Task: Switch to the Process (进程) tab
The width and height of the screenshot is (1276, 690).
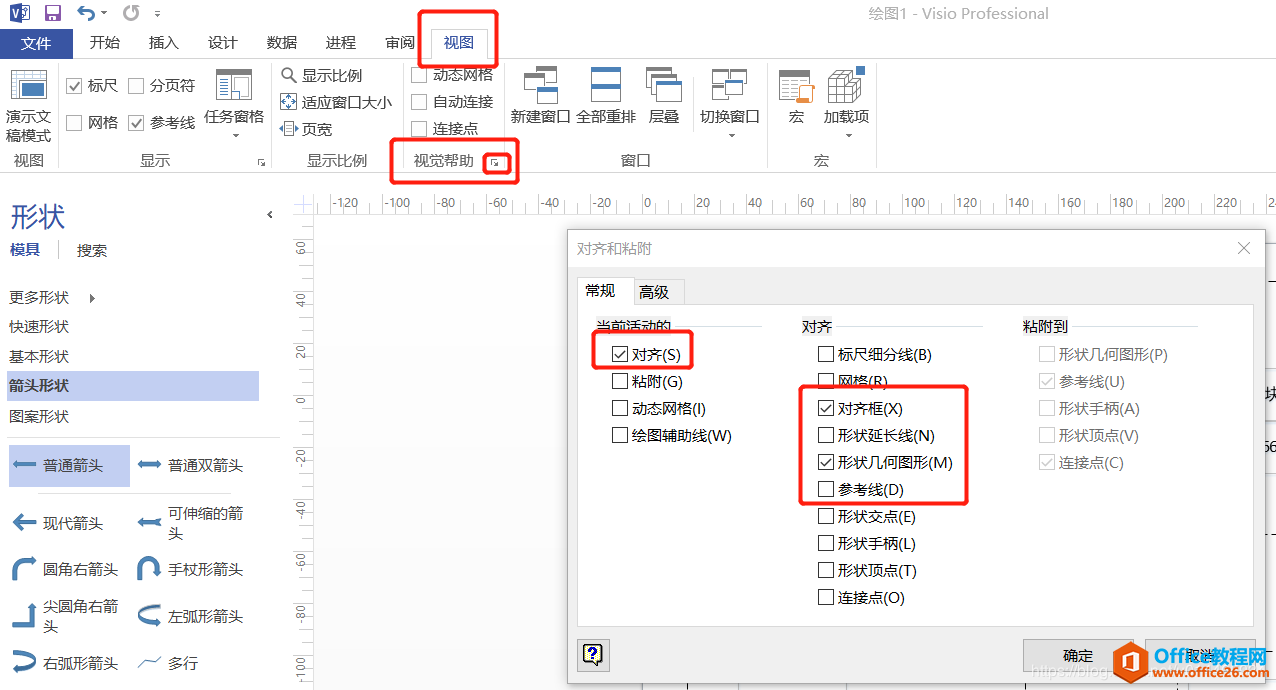Action: coord(341,43)
